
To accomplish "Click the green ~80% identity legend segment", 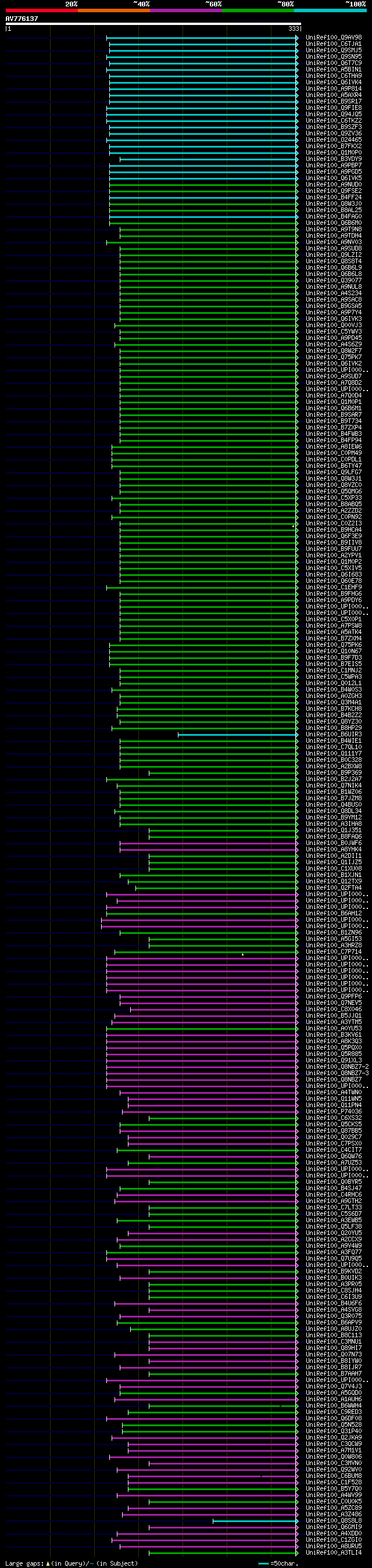I will [258, 10].
